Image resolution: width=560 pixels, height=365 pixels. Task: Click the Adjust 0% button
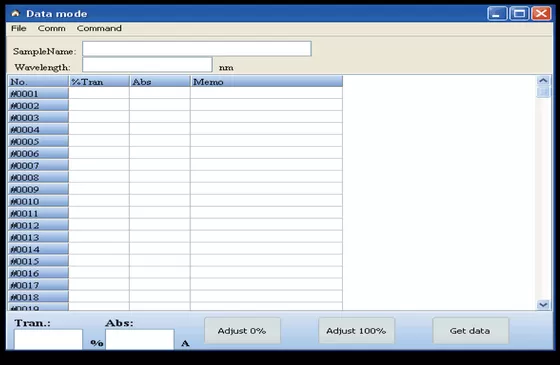242,331
